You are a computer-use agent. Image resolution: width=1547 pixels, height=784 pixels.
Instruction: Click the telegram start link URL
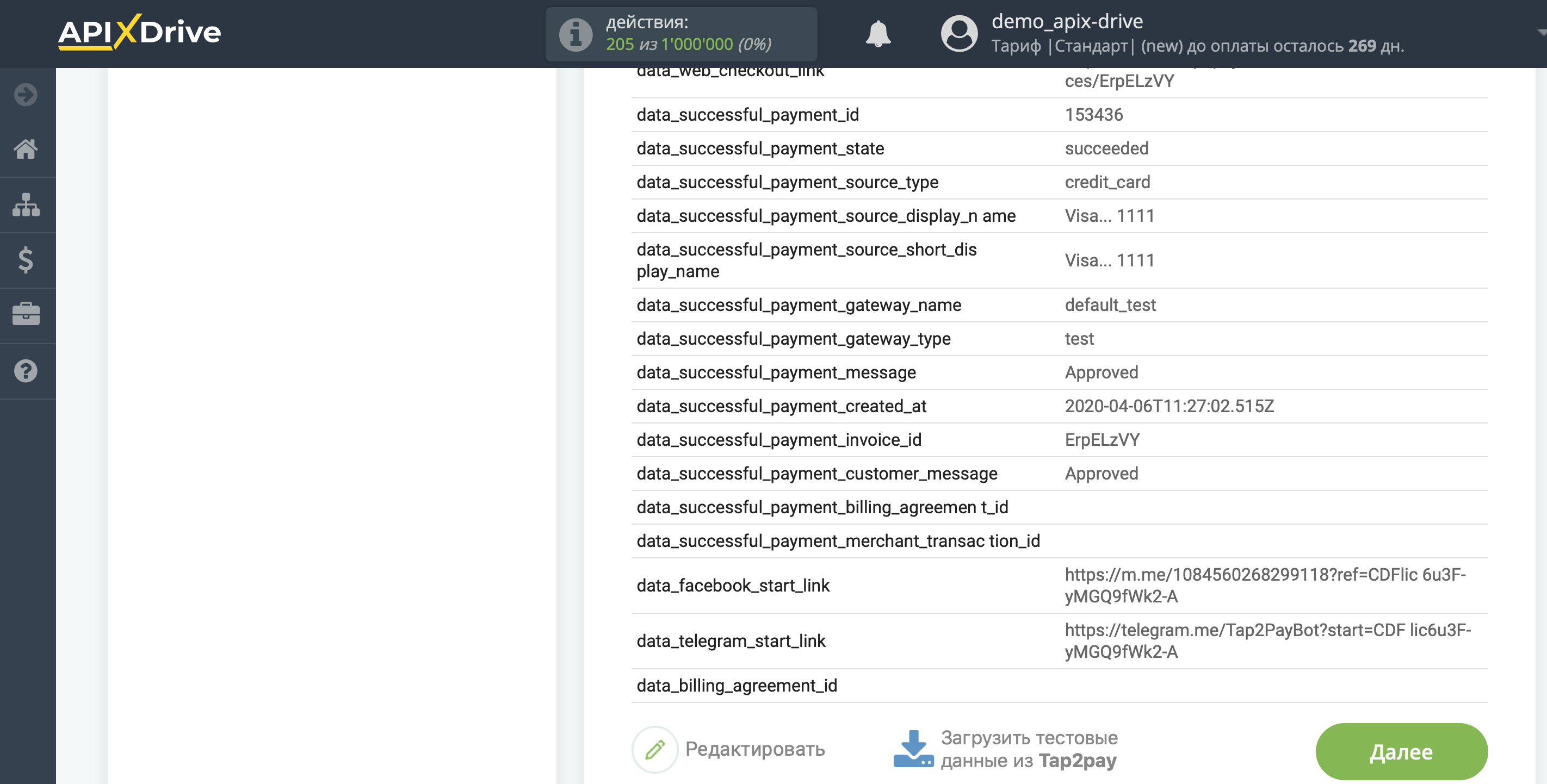pyautogui.click(x=1268, y=640)
